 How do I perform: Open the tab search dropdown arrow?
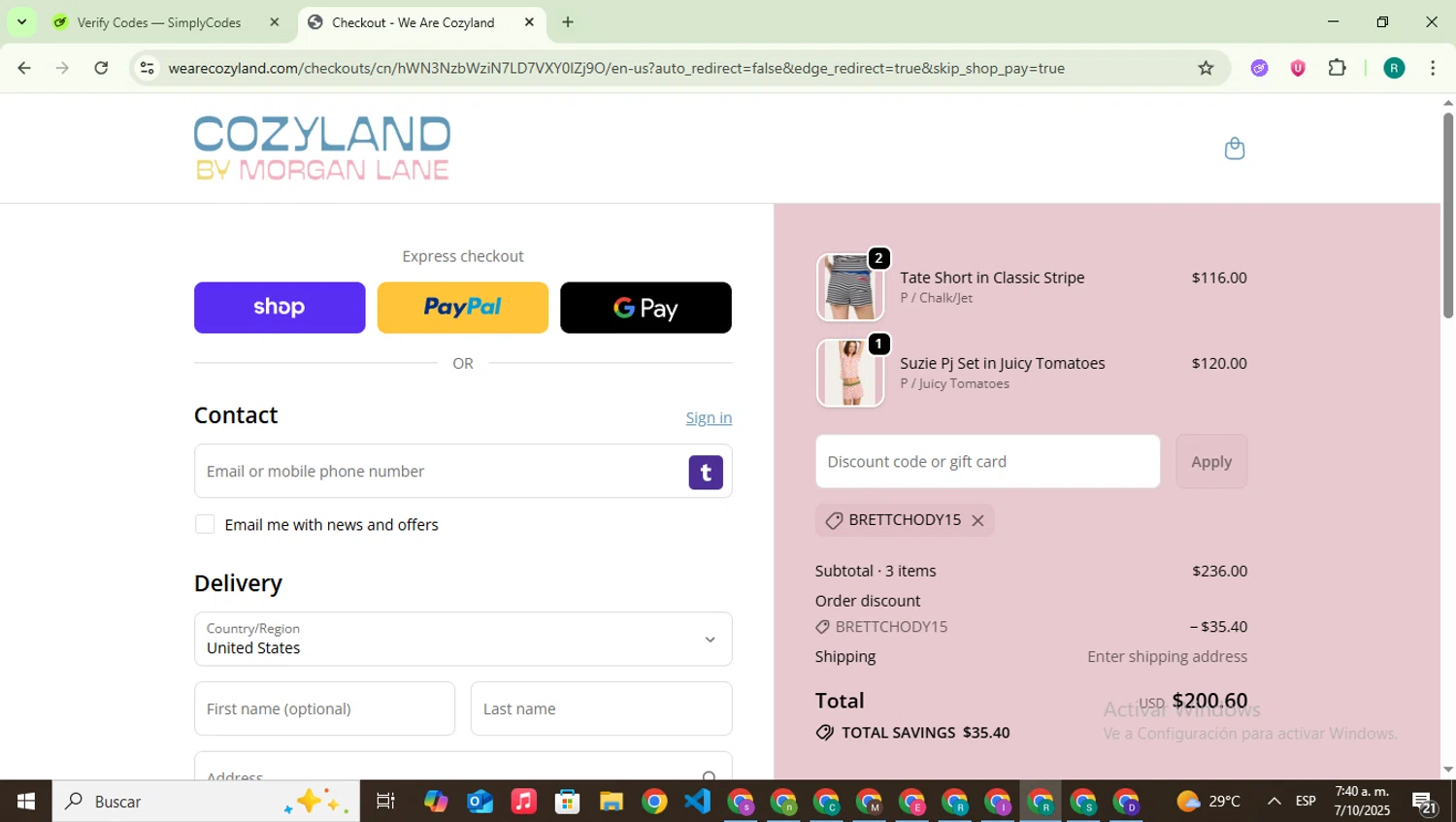(21, 22)
